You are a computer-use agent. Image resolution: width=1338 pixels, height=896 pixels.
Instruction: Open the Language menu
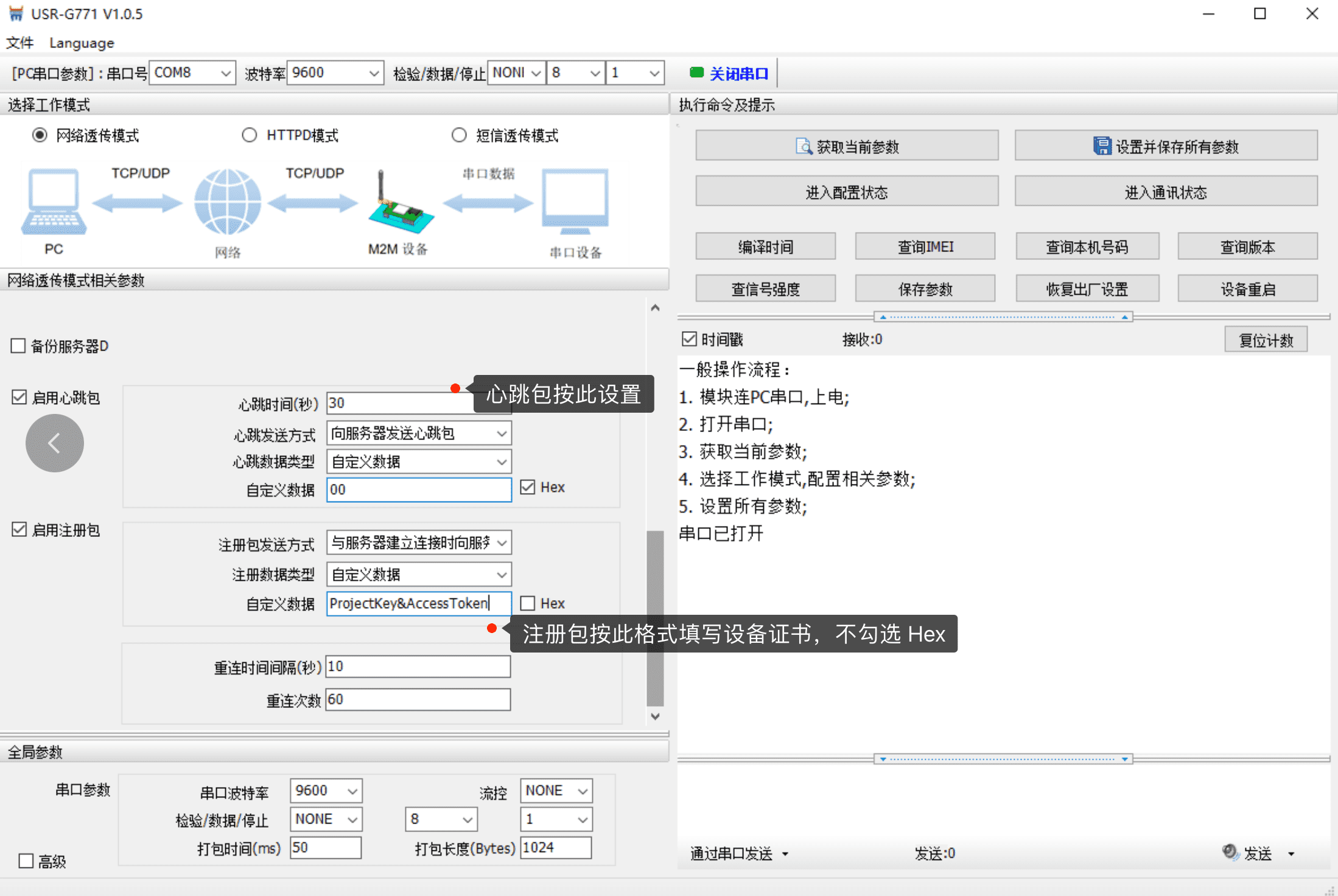point(82,43)
